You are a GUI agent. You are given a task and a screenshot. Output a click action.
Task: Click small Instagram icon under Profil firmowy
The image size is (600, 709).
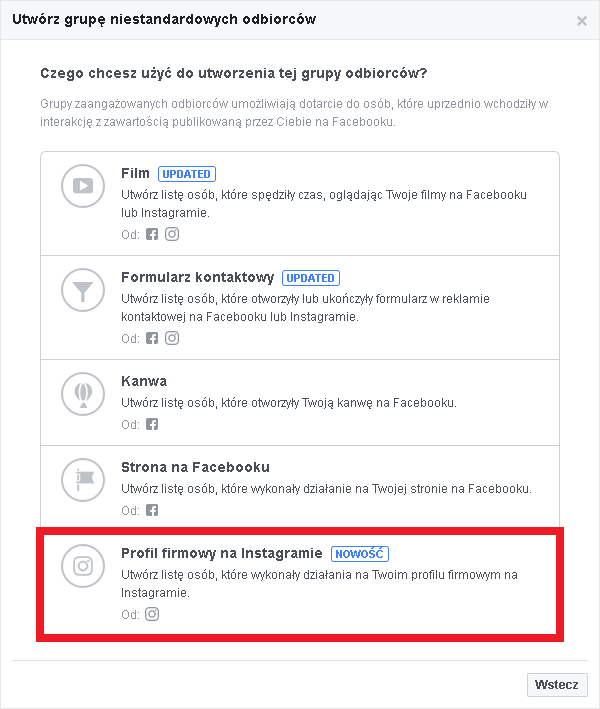point(152,614)
